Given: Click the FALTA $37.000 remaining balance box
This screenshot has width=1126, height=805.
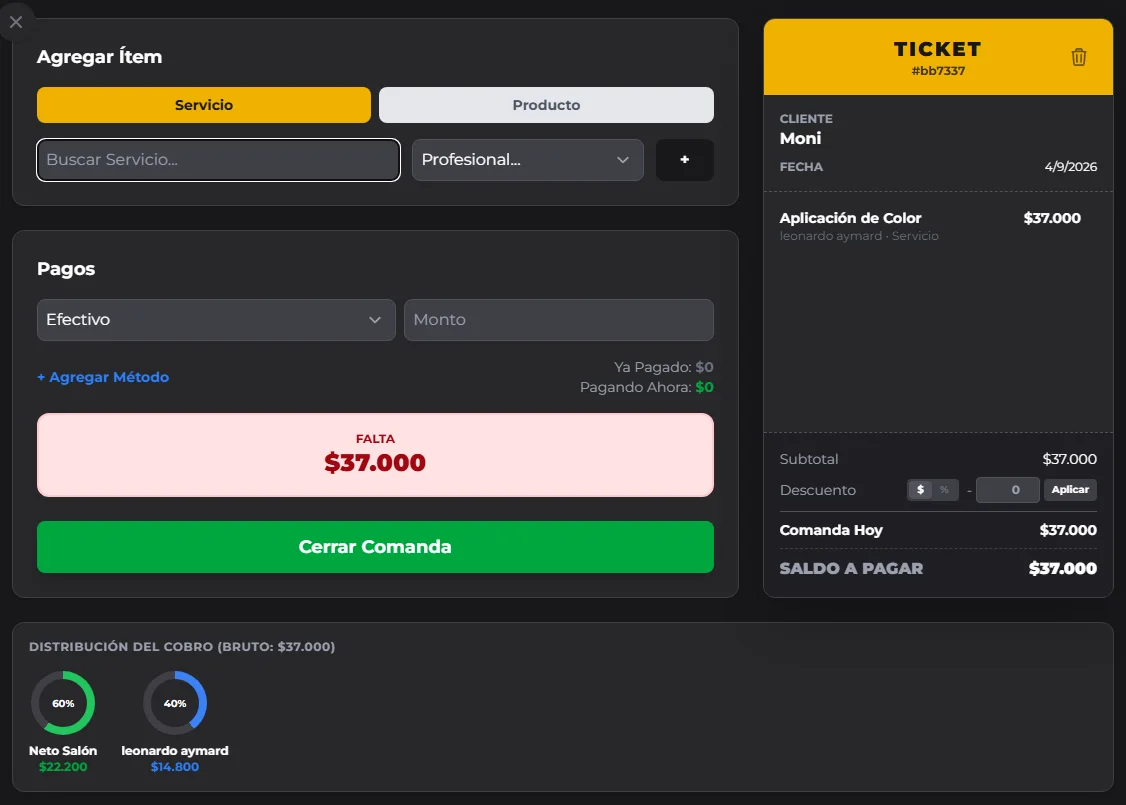Looking at the screenshot, I should pyautogui.click(x=376, y=455).
